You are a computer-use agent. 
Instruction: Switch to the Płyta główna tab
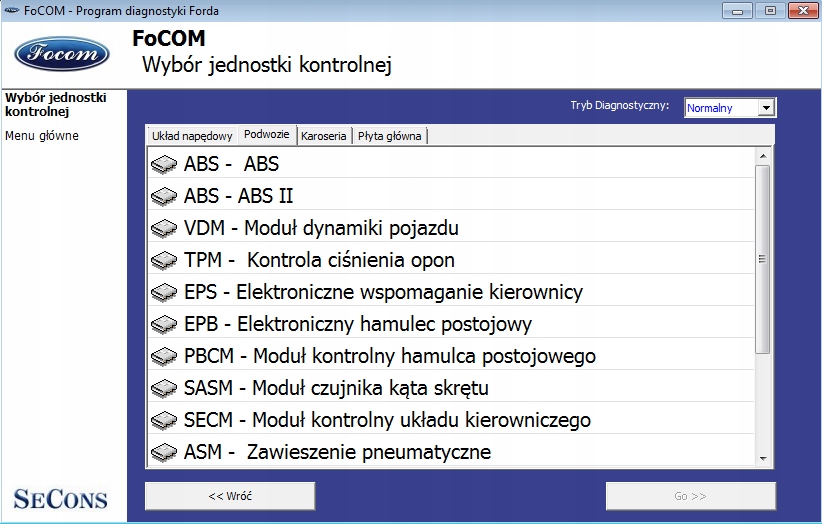point(390,136)
